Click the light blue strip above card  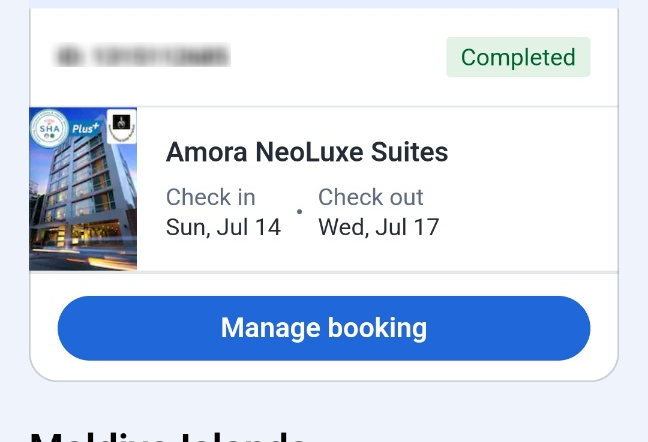[x=324, y=4]
